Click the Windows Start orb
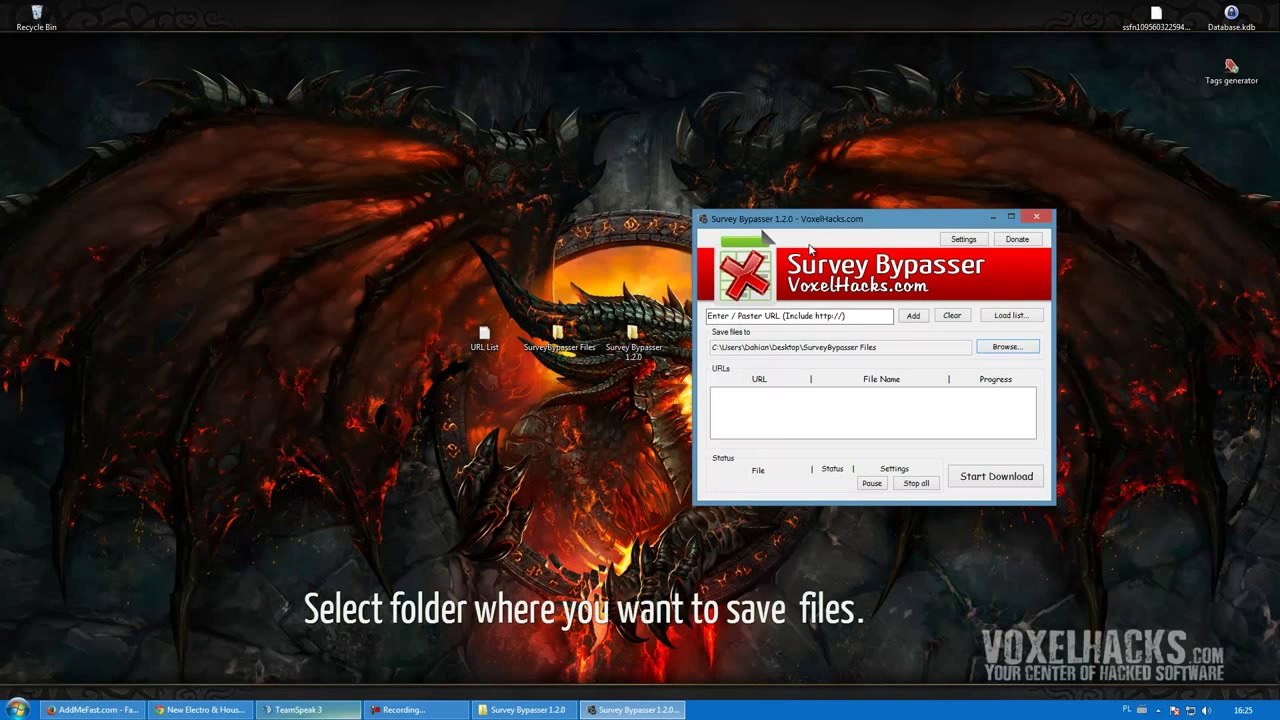Viewport: 1280px width, 720px height. (17, 710)
